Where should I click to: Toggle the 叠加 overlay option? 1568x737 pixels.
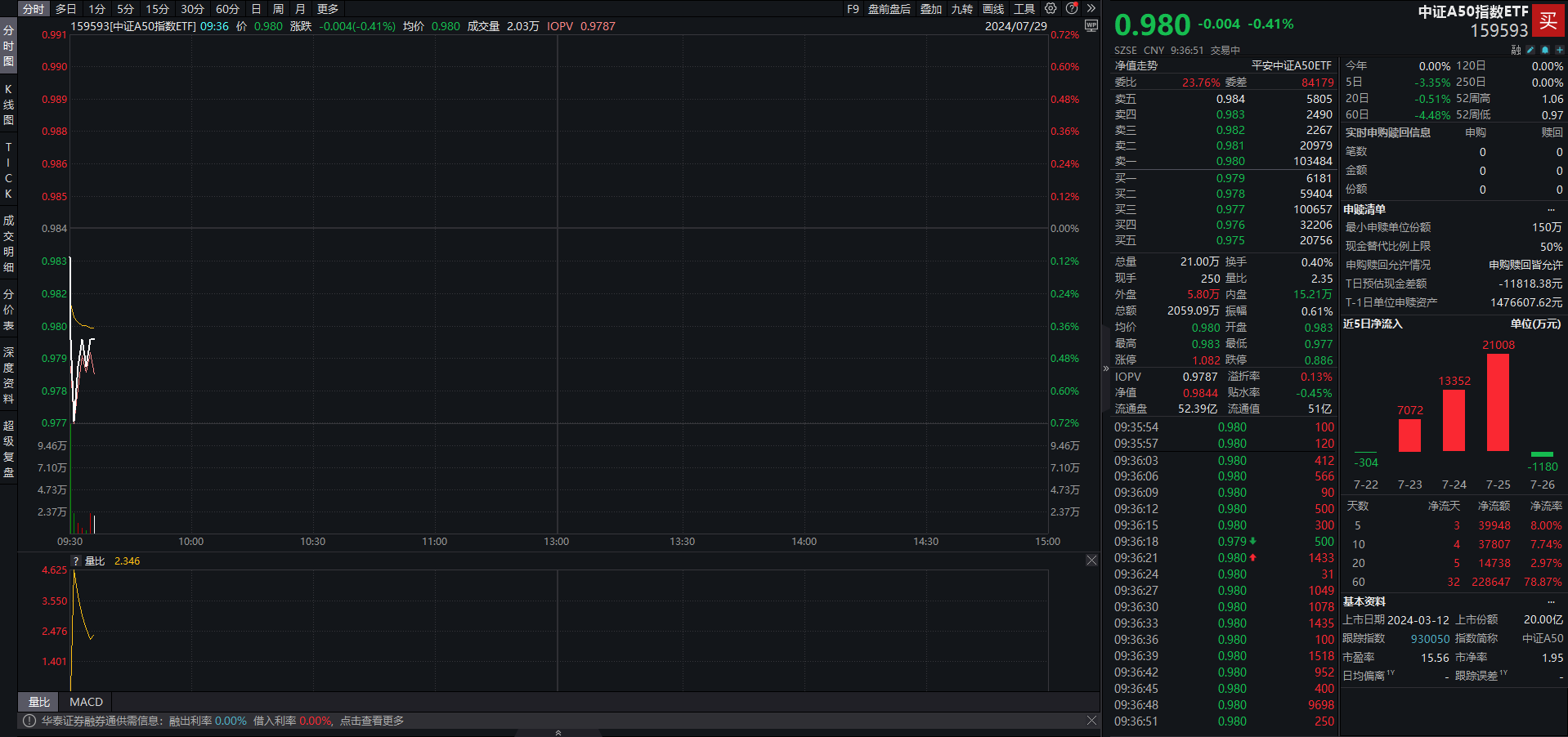(x=931, y=9)
